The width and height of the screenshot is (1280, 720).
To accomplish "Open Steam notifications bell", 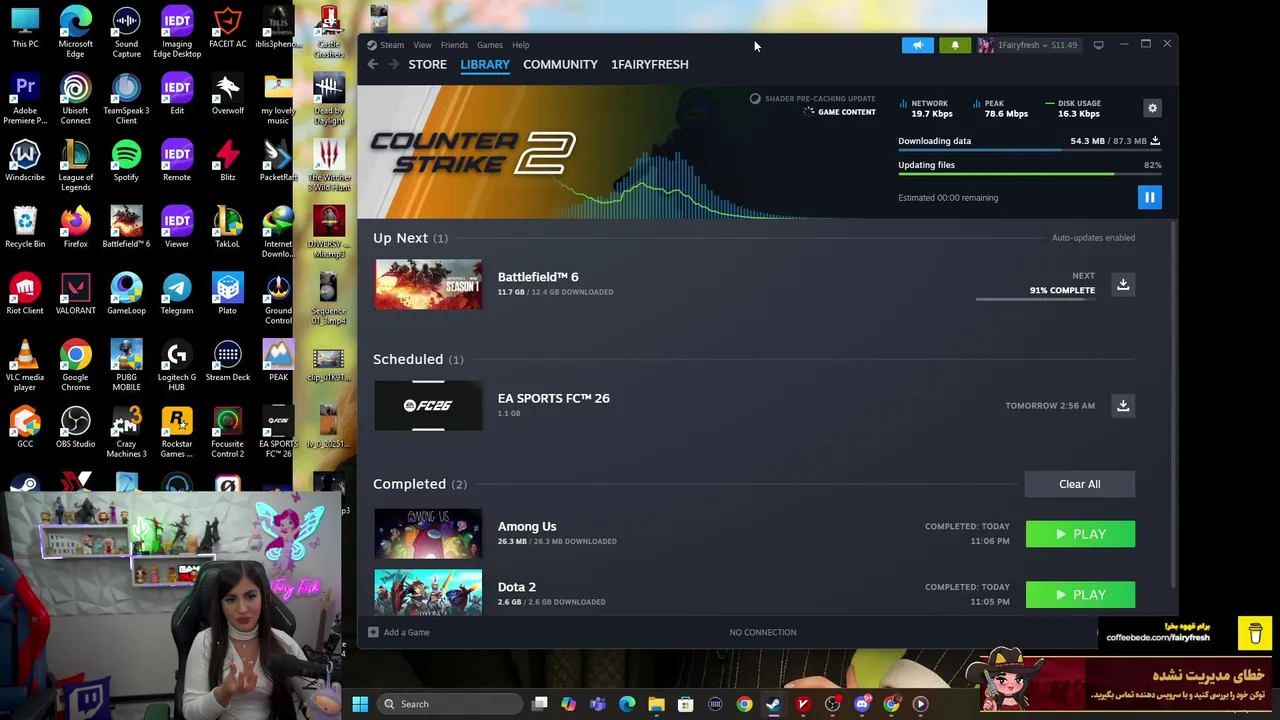I will [955, 45].
